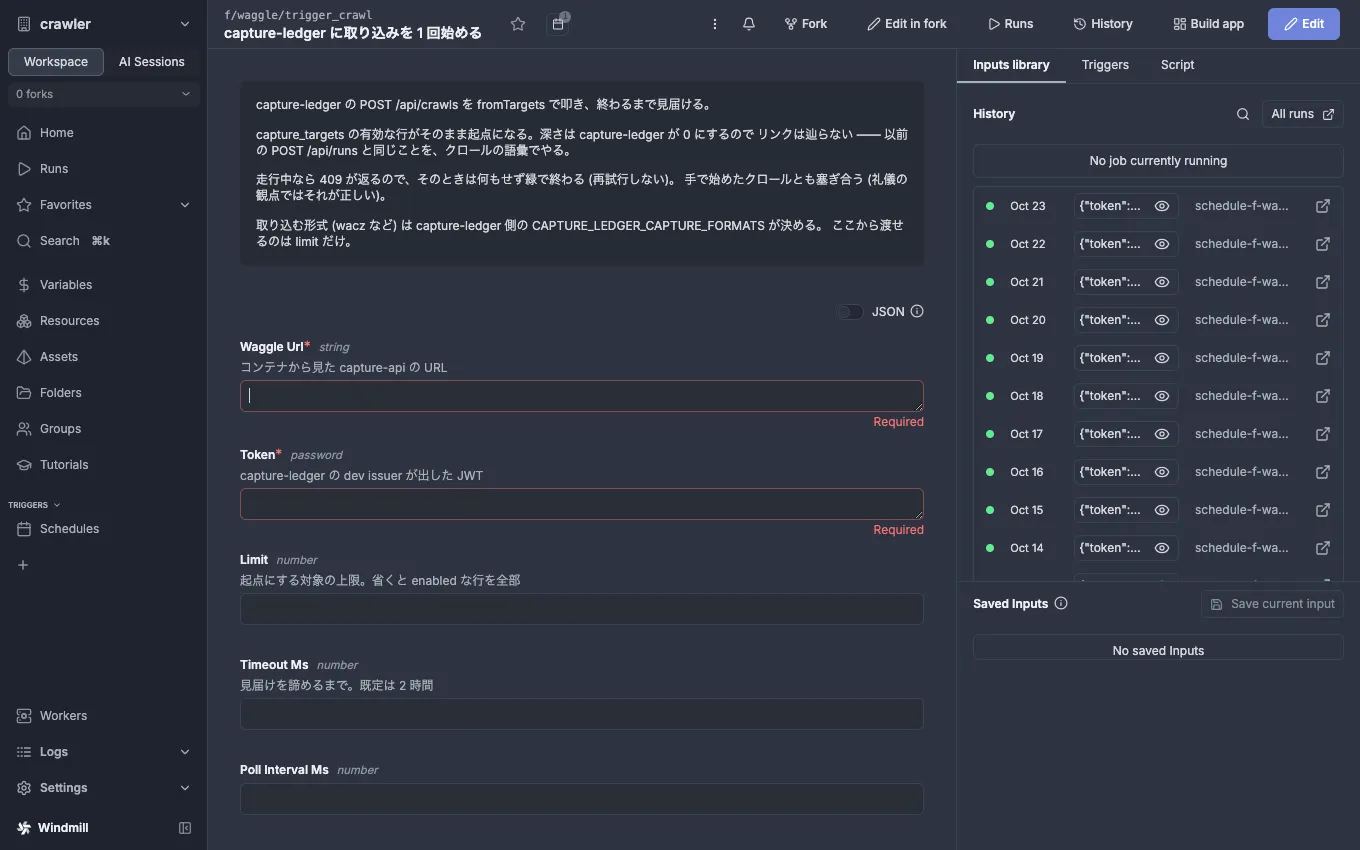1360x850 pixels.
Task: Click the blue Edit button
Action: [x=1304, y=24]
